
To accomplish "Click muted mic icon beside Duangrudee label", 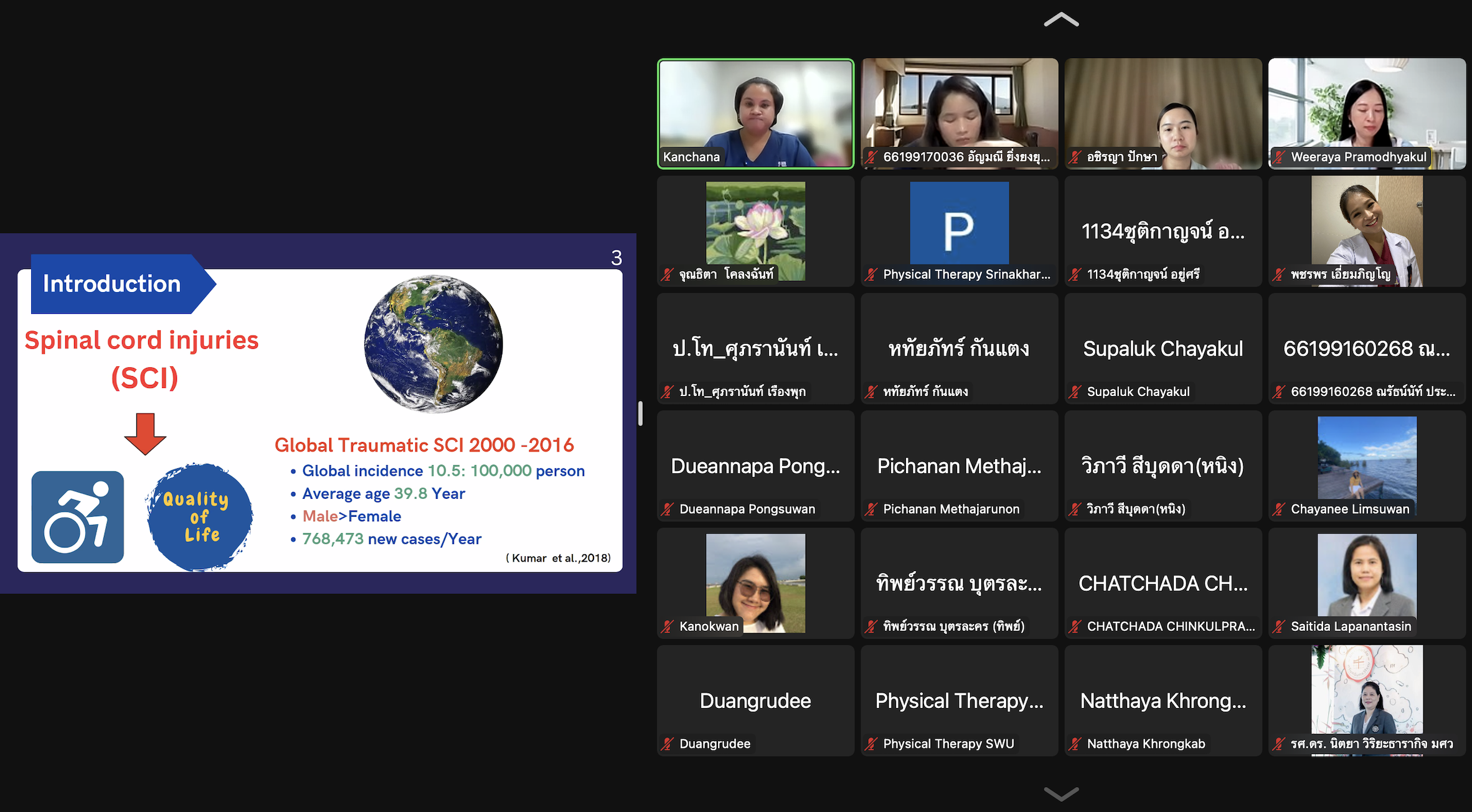I will 668,744.
